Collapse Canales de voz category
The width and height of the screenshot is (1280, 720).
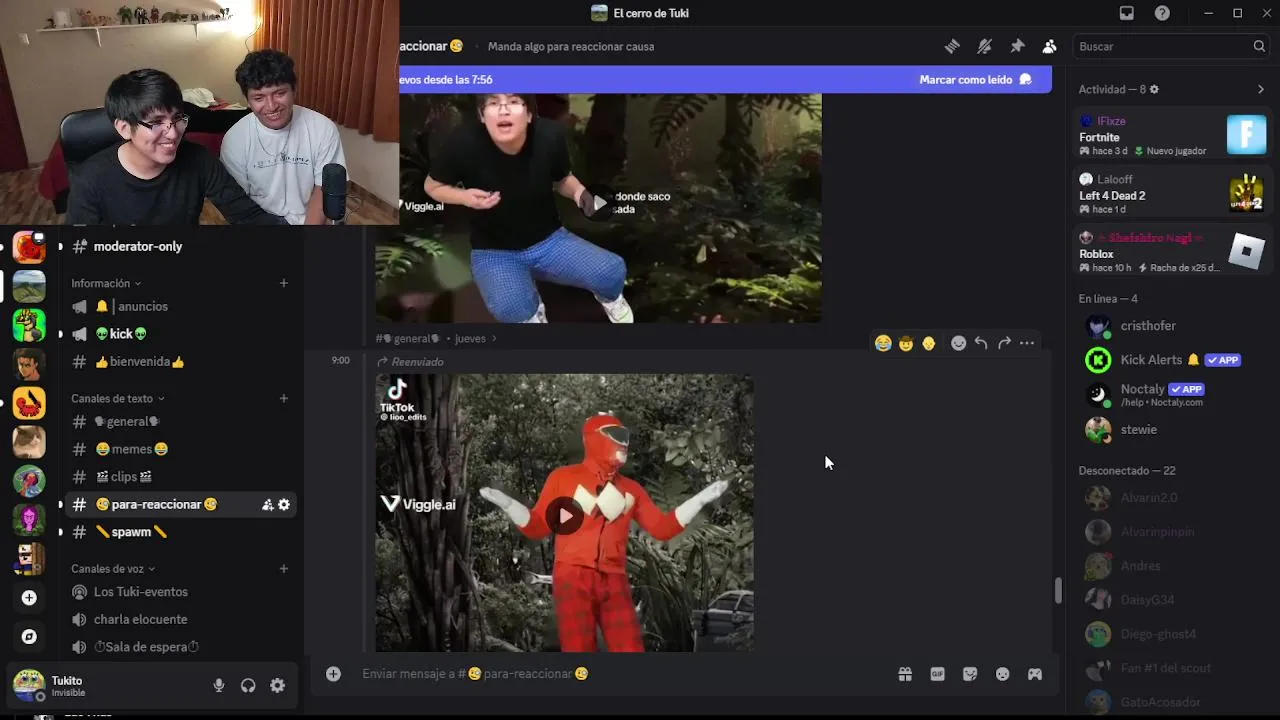(x=113, y=569)
